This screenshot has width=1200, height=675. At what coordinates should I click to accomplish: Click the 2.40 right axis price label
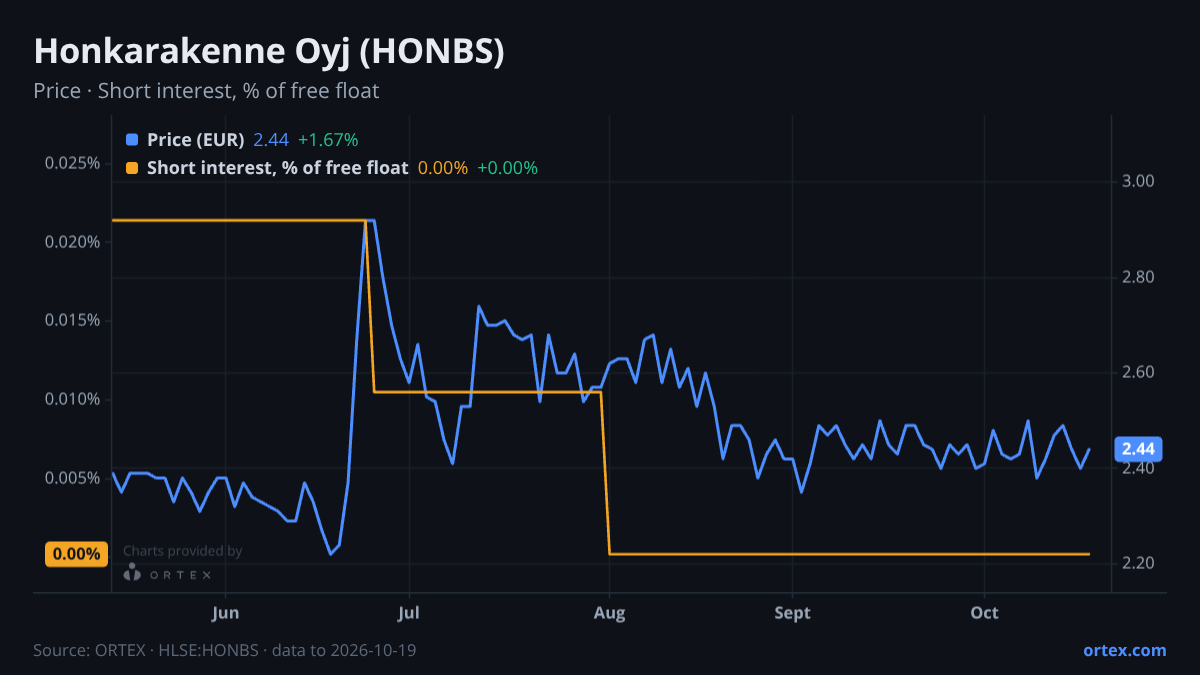click(x=1139, y=468)
